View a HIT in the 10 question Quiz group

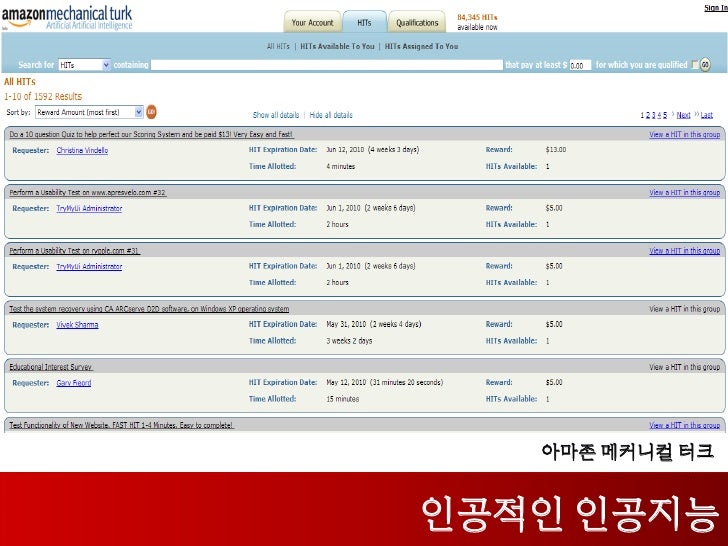coord(684,135)
